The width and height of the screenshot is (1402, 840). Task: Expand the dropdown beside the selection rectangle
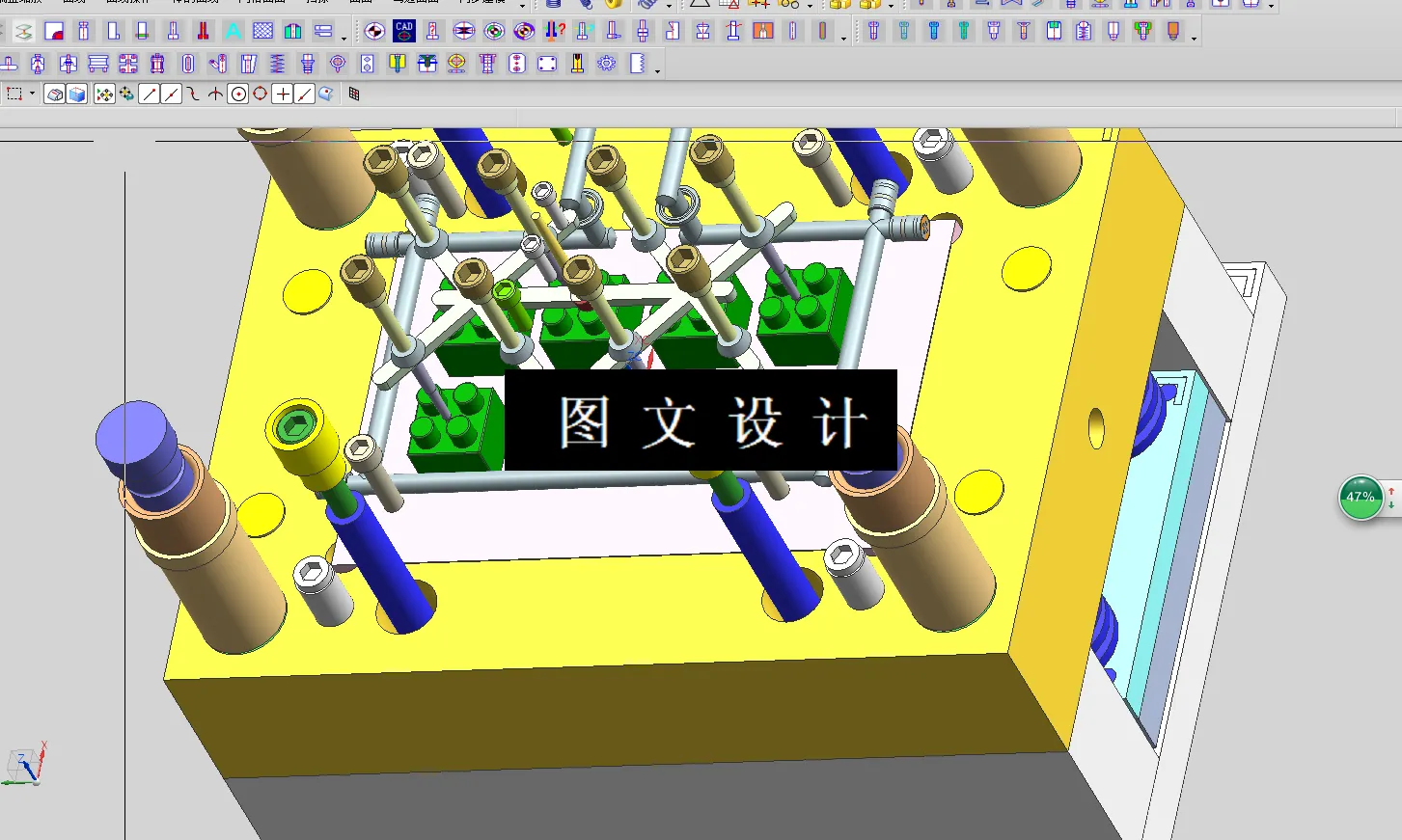(32, 95)
